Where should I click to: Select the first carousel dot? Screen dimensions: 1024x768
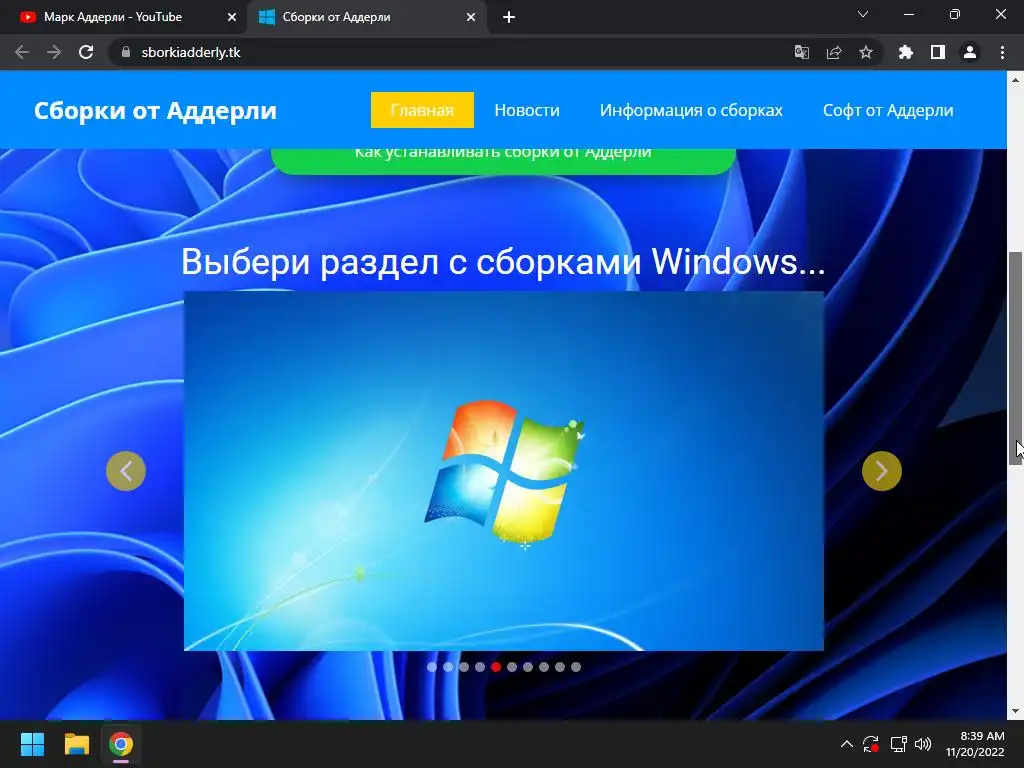pyautogui.click(x=432, y=667)
